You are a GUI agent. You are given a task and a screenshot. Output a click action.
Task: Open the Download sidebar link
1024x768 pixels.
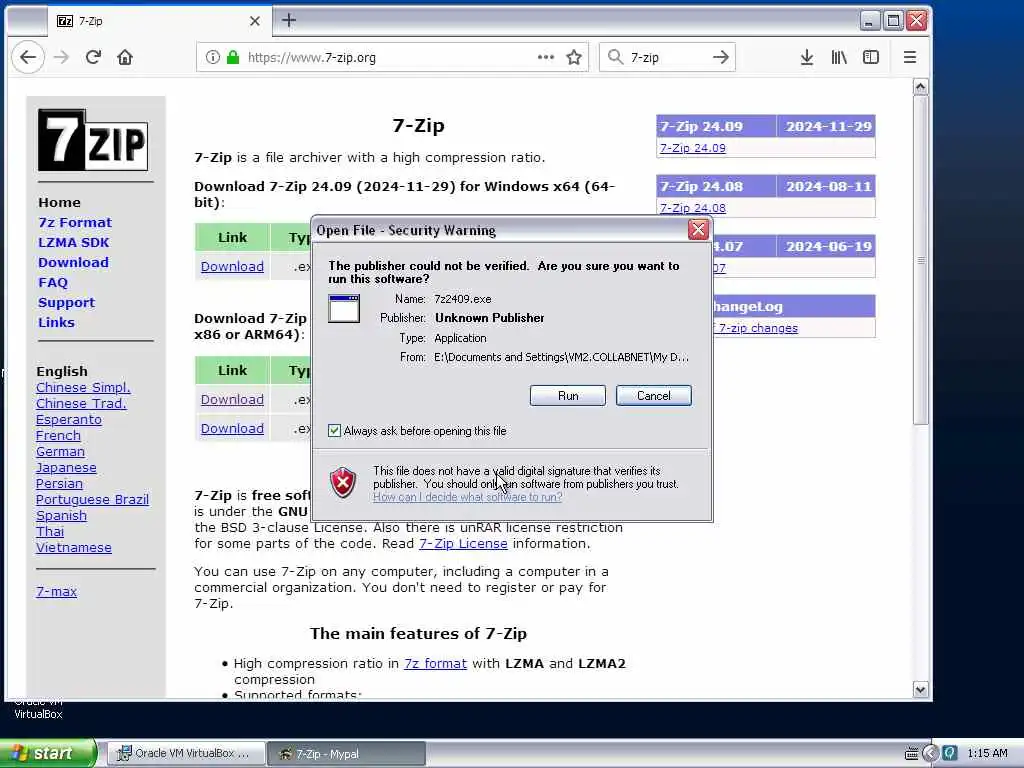coord(73,263)
